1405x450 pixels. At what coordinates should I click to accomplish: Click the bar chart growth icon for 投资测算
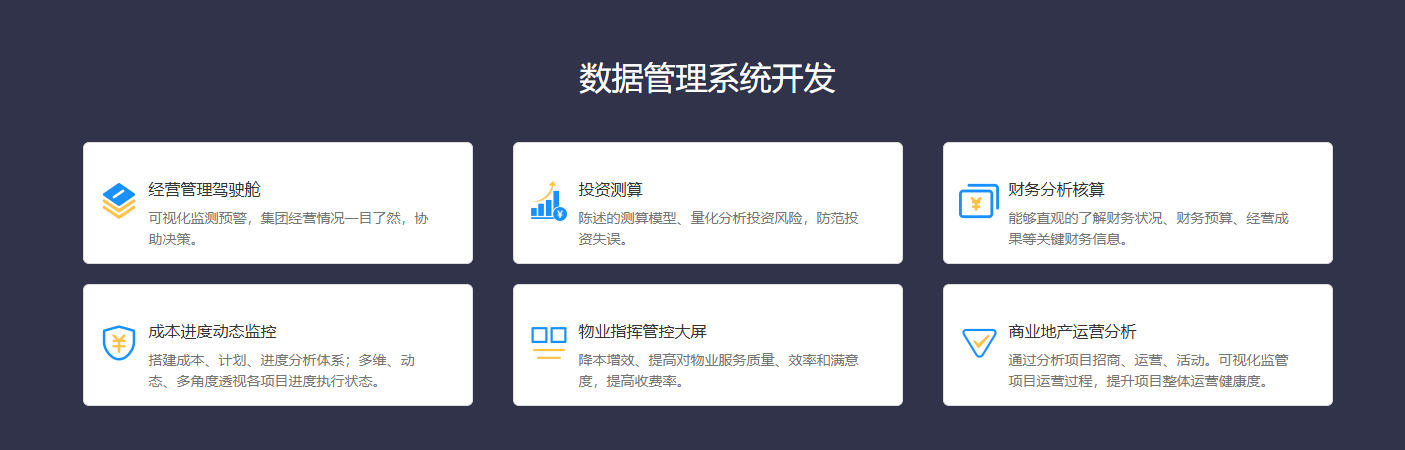pos(548,201)
